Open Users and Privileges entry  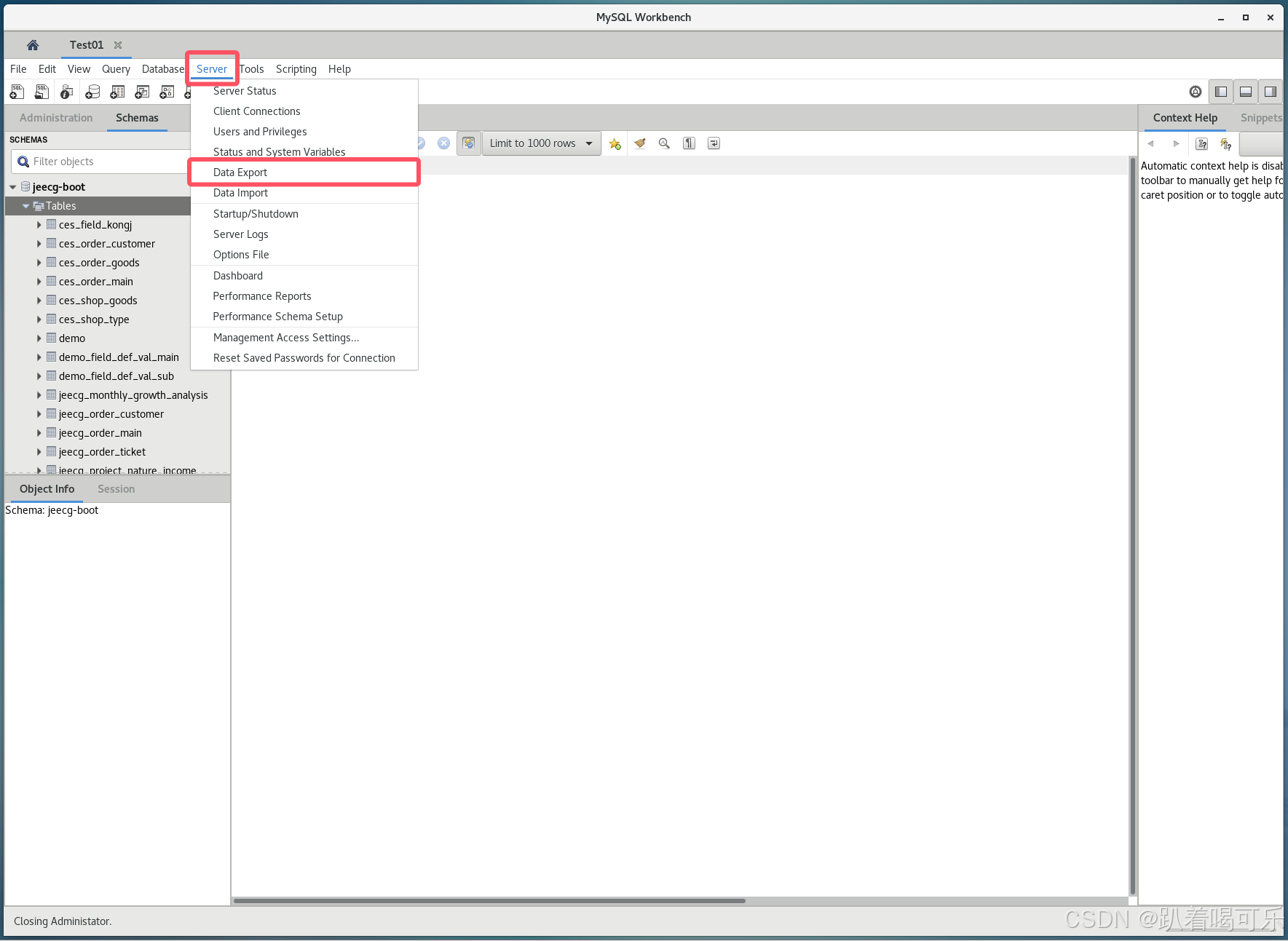(x=304, y=132)
